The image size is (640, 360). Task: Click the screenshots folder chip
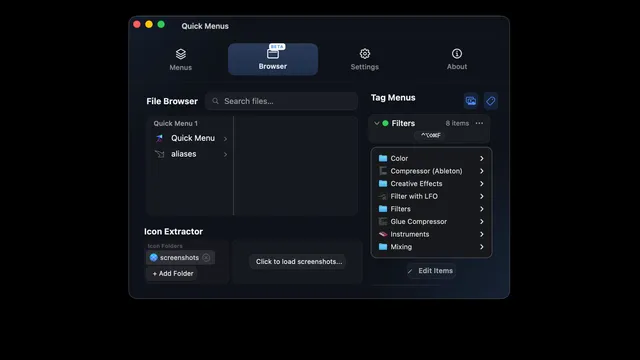coord(180,258)
